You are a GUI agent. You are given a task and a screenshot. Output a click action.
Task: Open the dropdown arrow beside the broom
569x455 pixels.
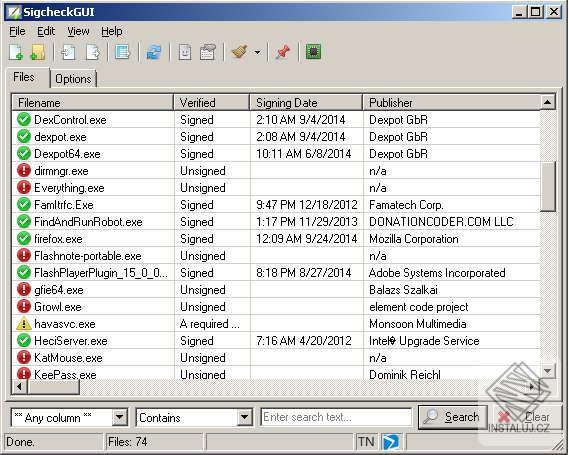pos(257,53)
